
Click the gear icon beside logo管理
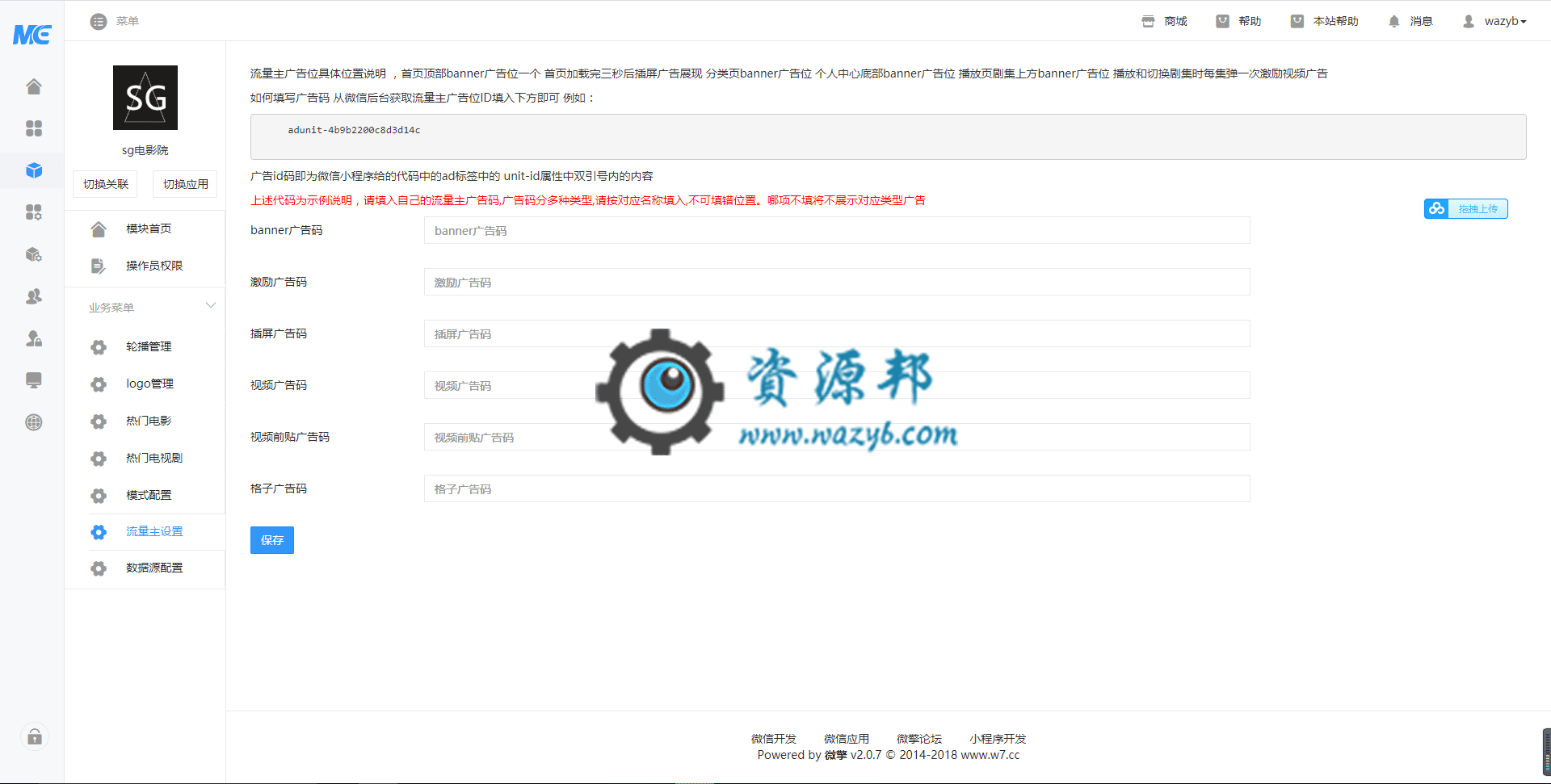coord(99,384)
